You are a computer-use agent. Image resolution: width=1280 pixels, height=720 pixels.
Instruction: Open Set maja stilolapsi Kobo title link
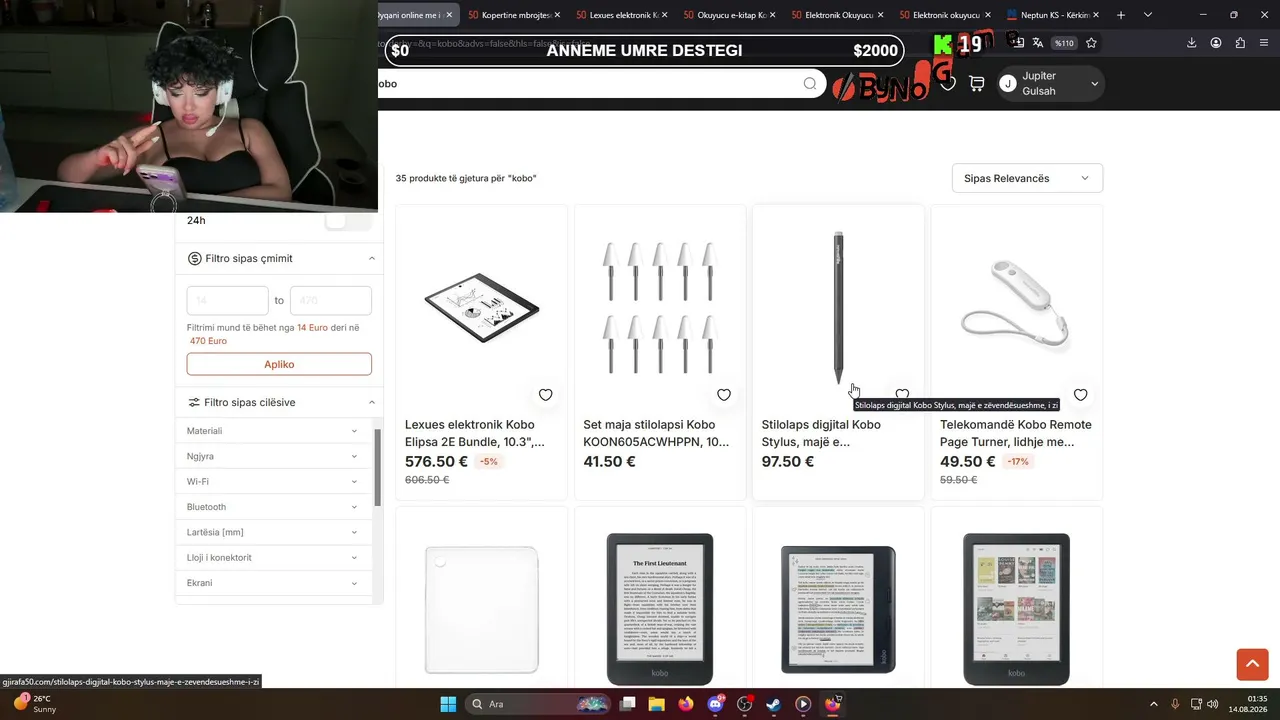[656, 433]
